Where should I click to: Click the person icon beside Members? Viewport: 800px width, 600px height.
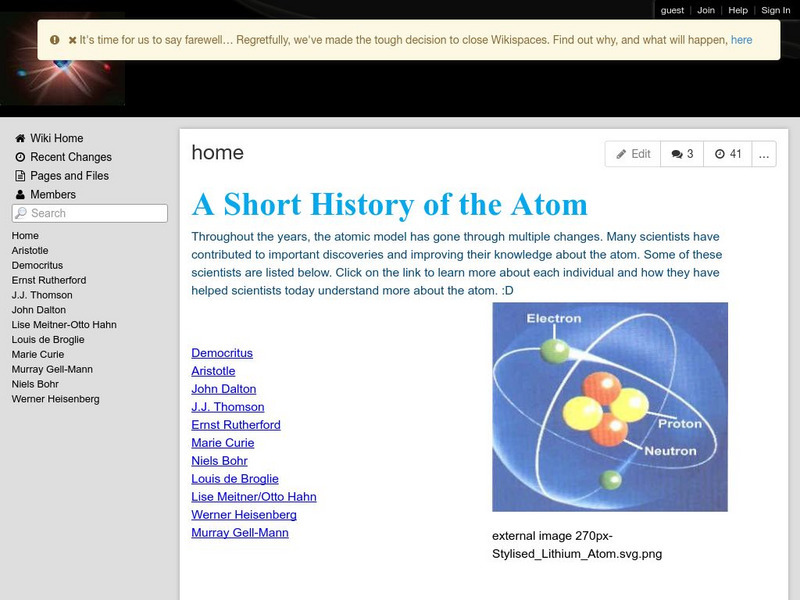point(20,194)
